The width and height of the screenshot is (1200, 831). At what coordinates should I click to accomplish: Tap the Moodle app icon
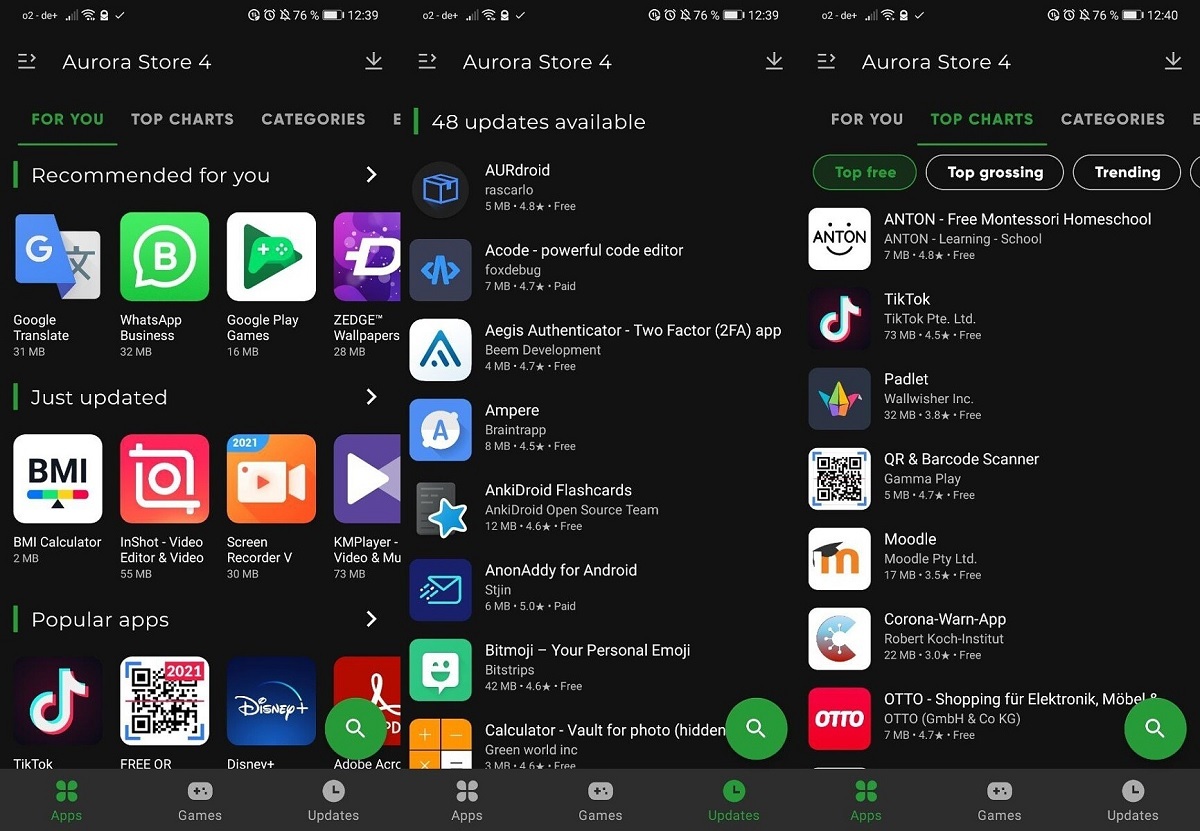coord(839,558)
